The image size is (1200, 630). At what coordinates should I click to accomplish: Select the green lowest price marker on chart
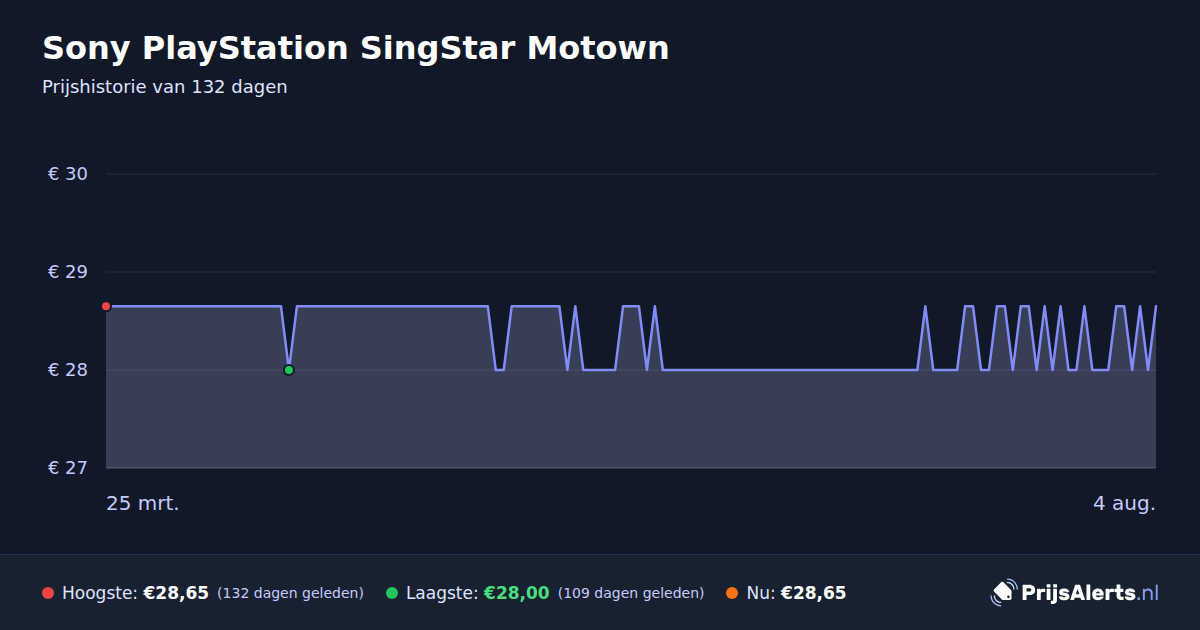click(x=289, y=370)
